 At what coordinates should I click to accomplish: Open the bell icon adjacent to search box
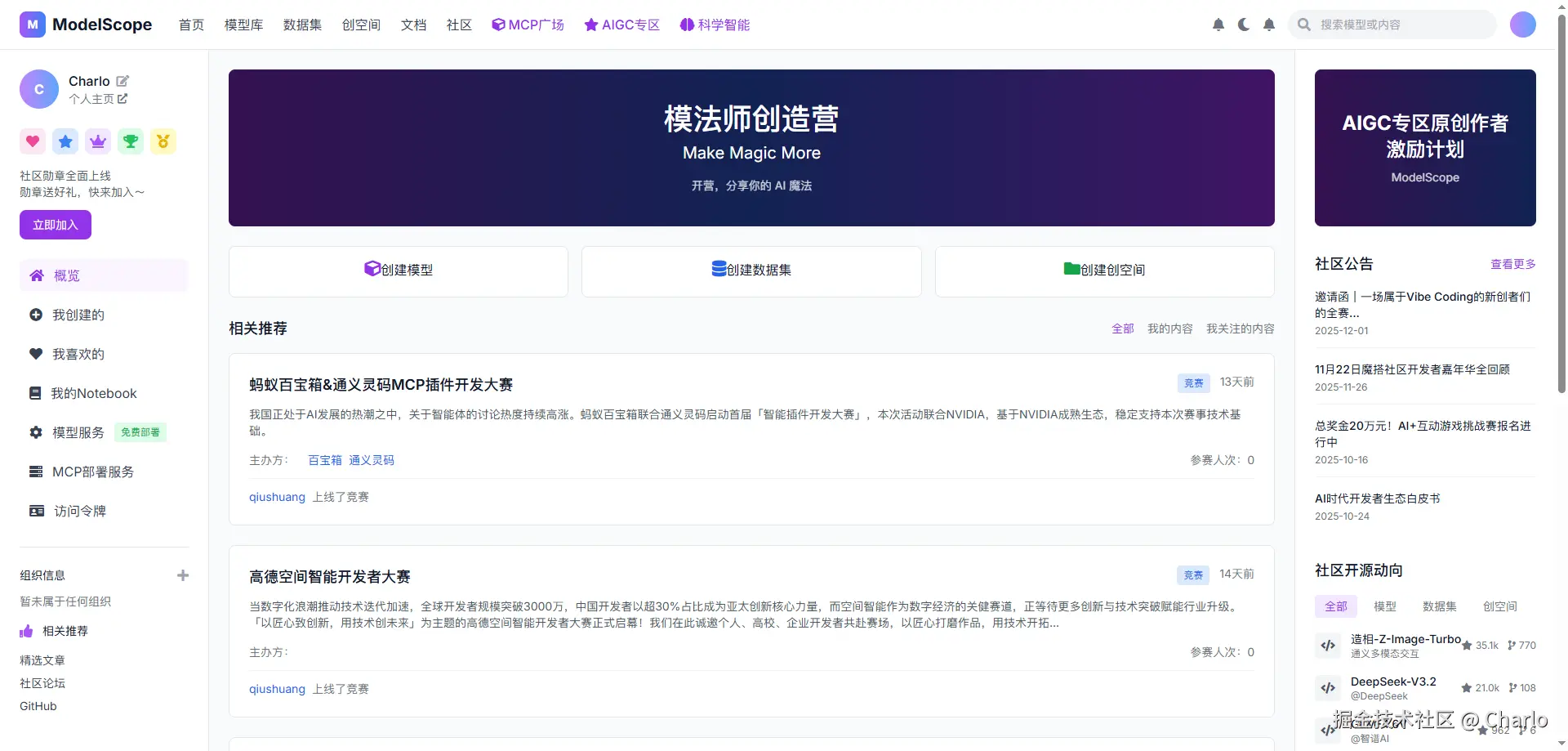[1269, 25]
